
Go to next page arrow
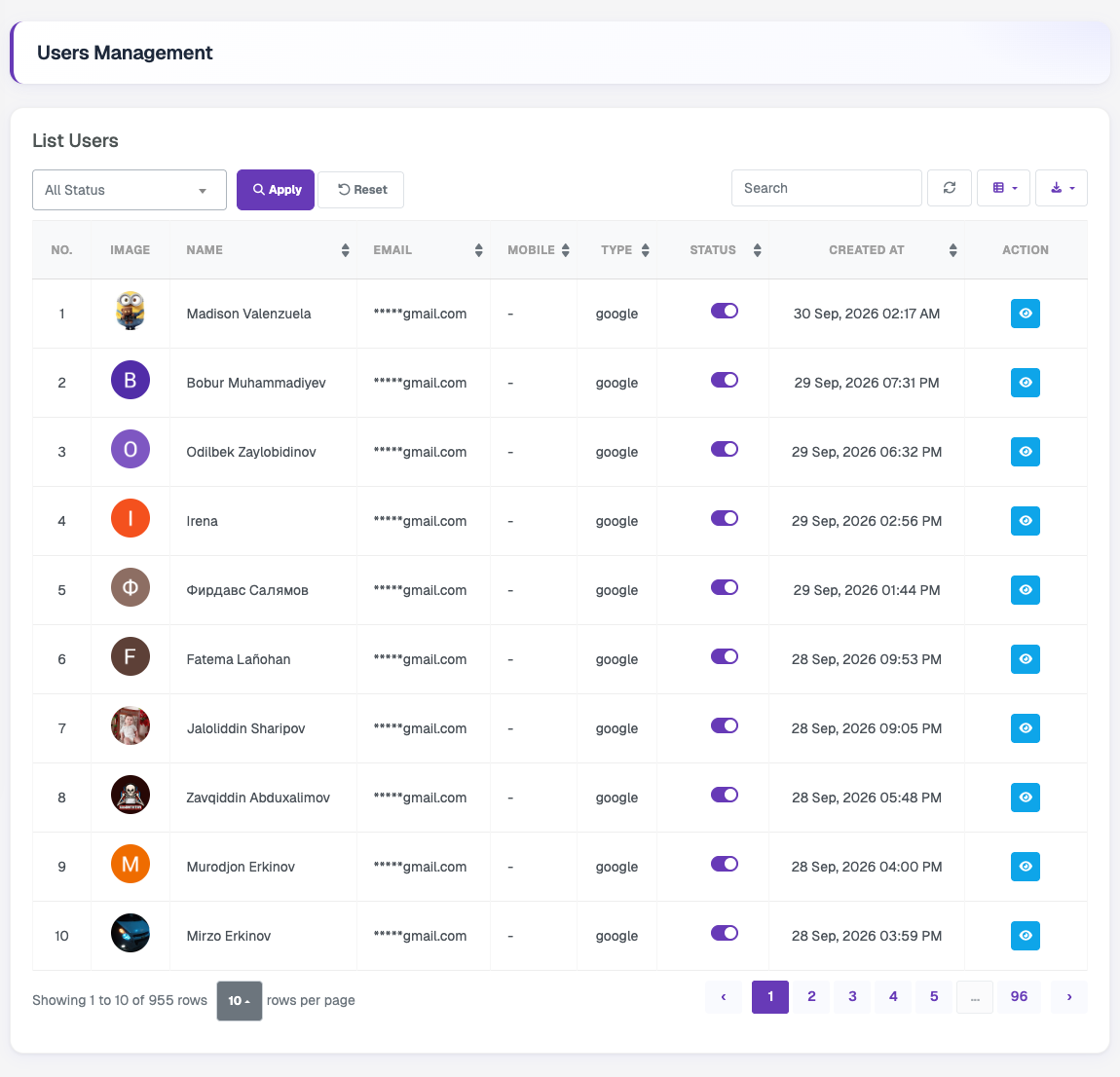point(1069,997)
